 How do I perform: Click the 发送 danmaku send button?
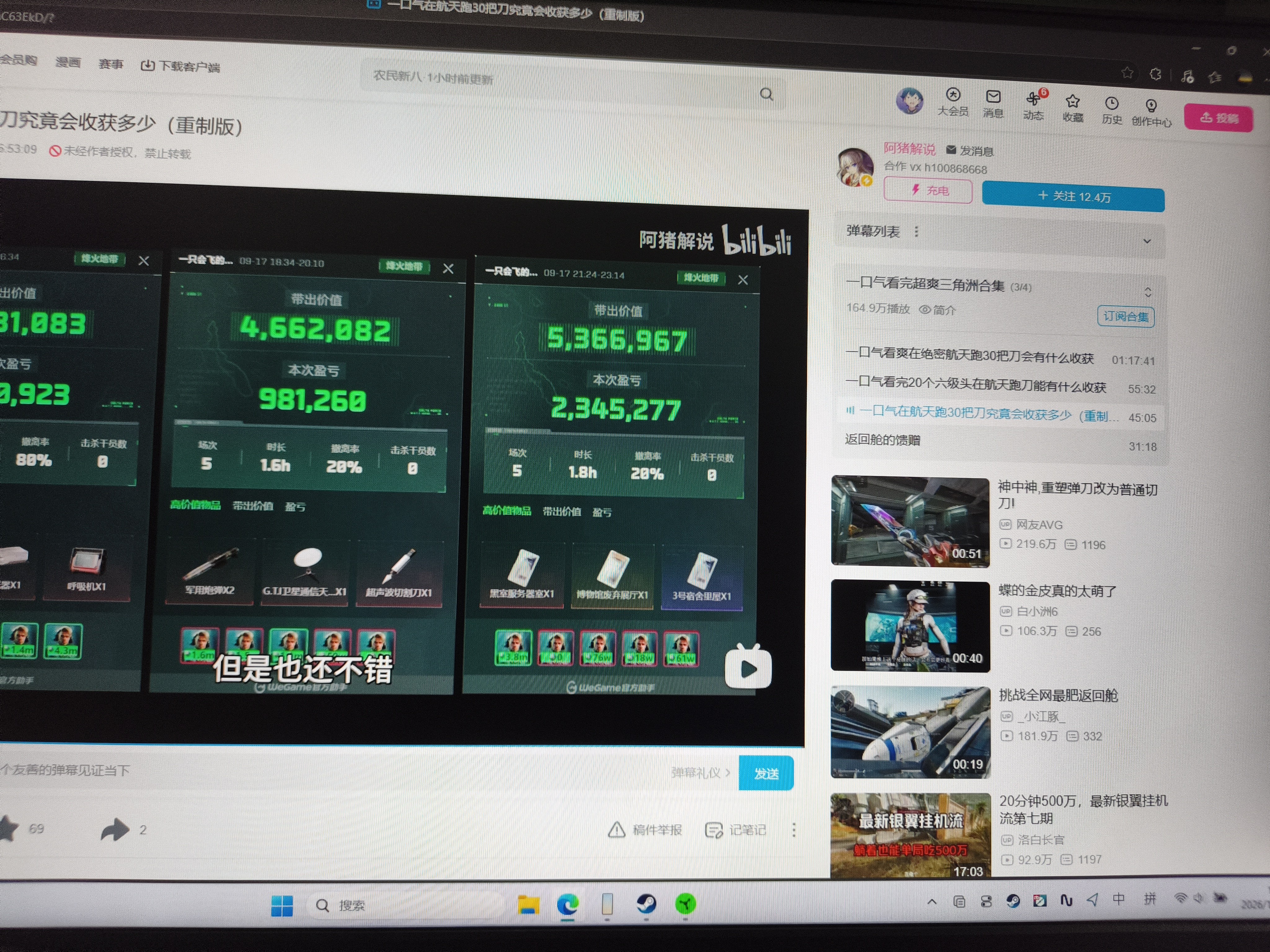point(766,773)
